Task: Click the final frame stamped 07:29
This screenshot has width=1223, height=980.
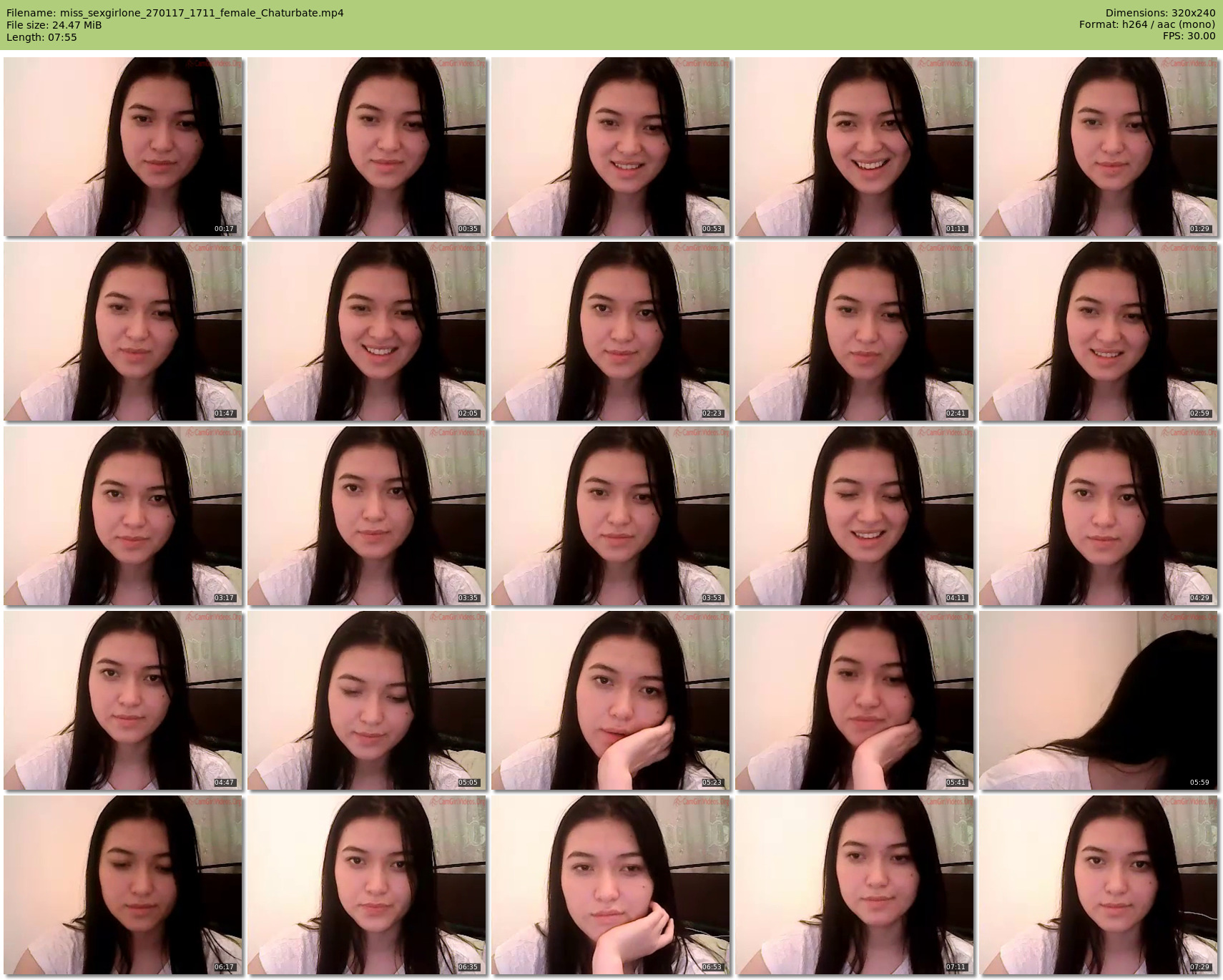Action: click(1099, 885)
